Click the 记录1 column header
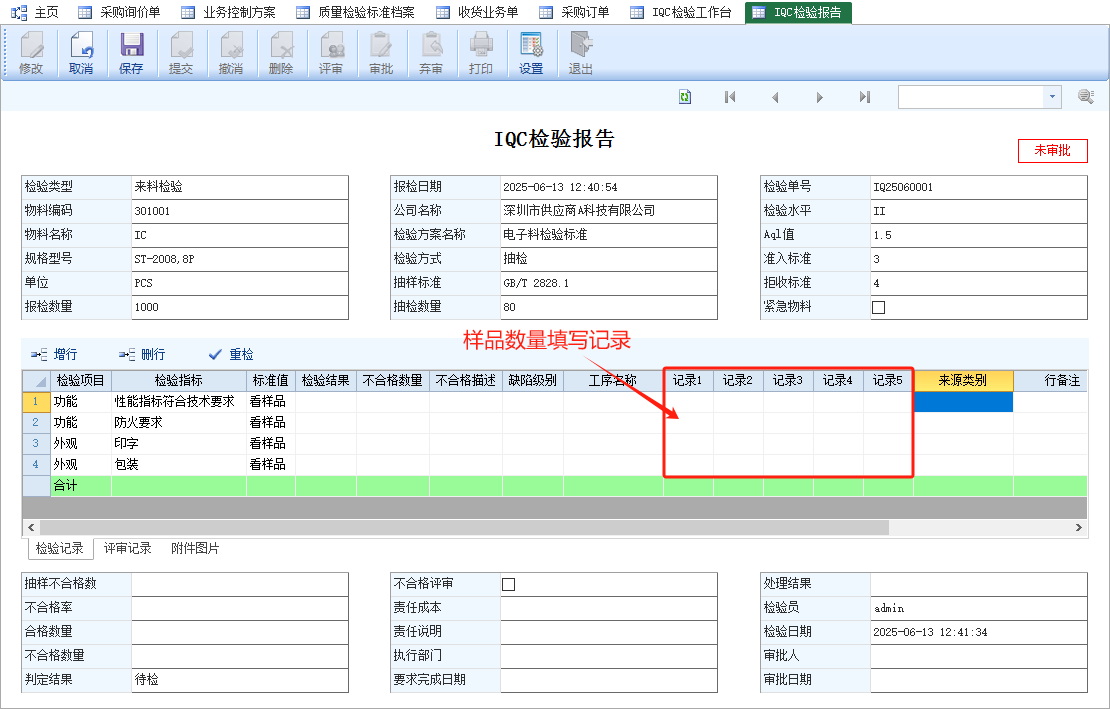1110x709 pixels. 688,381
